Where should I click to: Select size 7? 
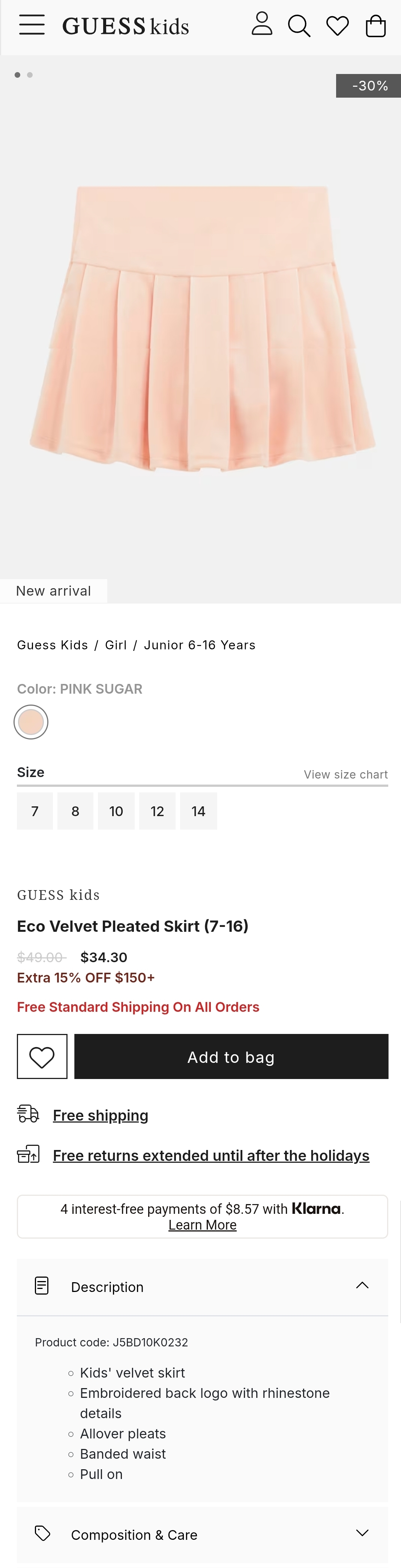[x=35, y=811]
